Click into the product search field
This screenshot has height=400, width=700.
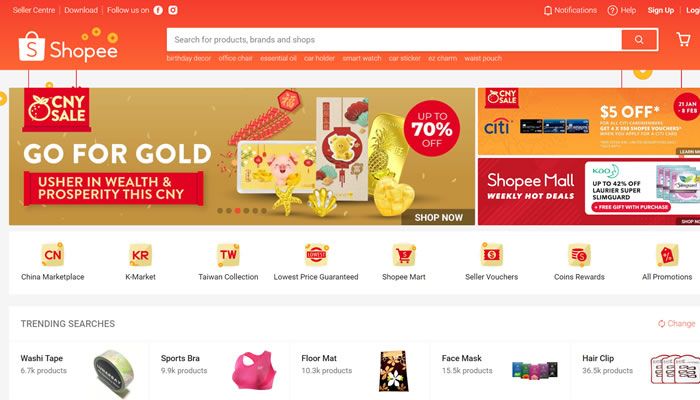(394, 40)
